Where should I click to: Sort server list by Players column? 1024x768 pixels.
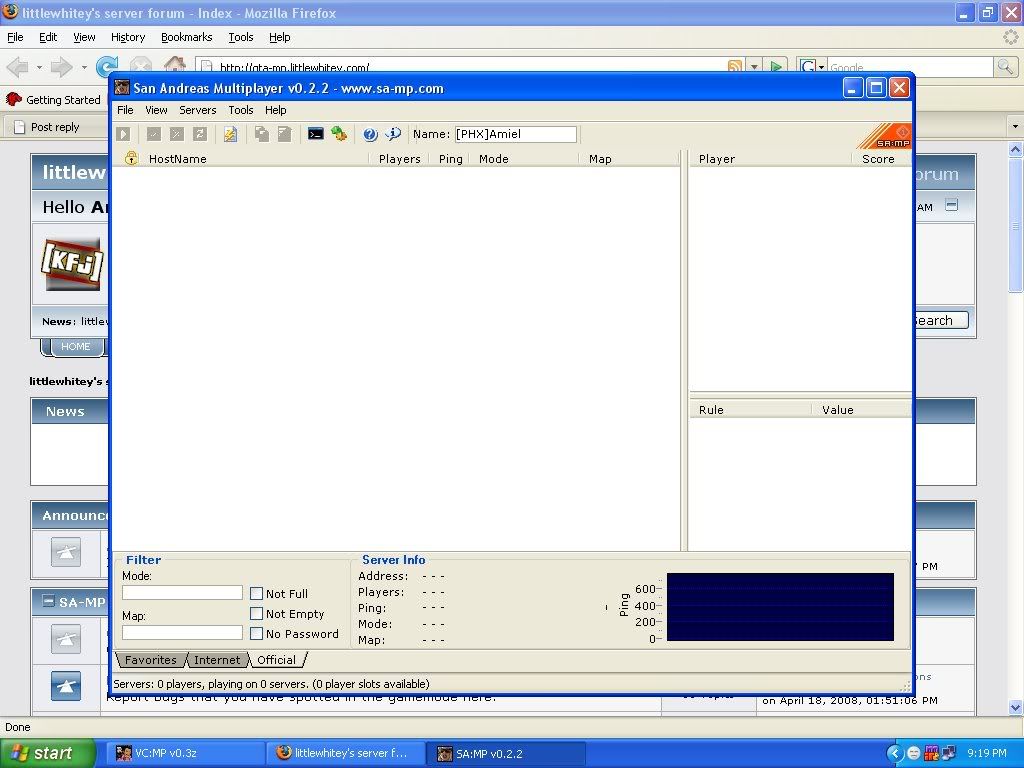click(399, 159)
